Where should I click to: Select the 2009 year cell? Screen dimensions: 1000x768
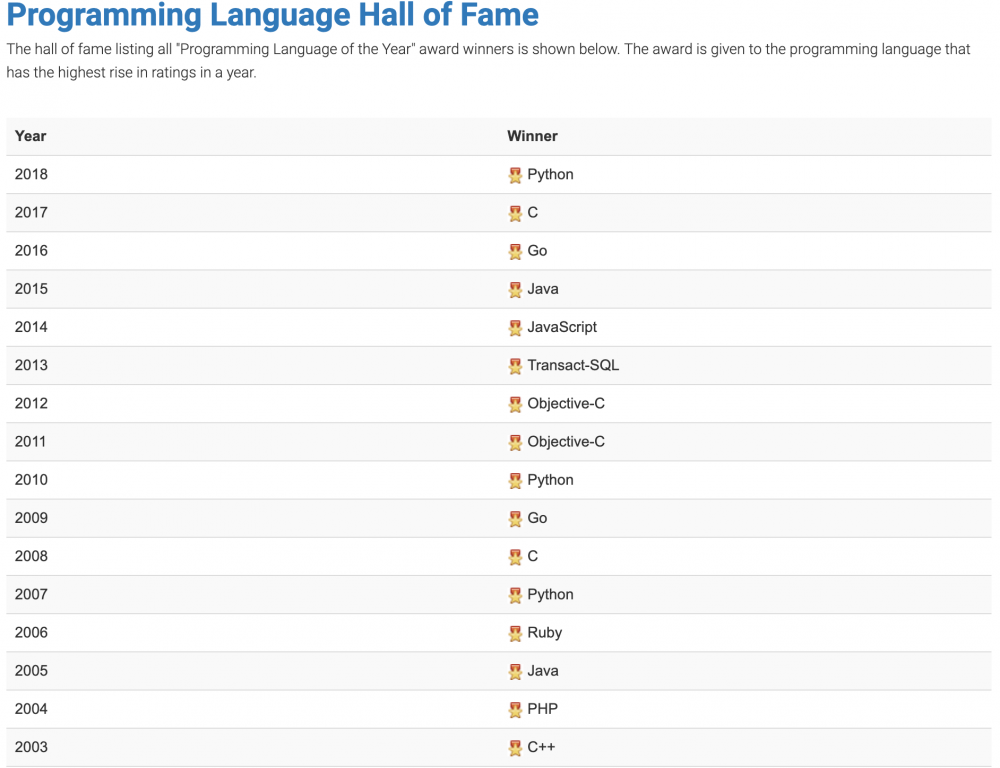click(31, 519)
